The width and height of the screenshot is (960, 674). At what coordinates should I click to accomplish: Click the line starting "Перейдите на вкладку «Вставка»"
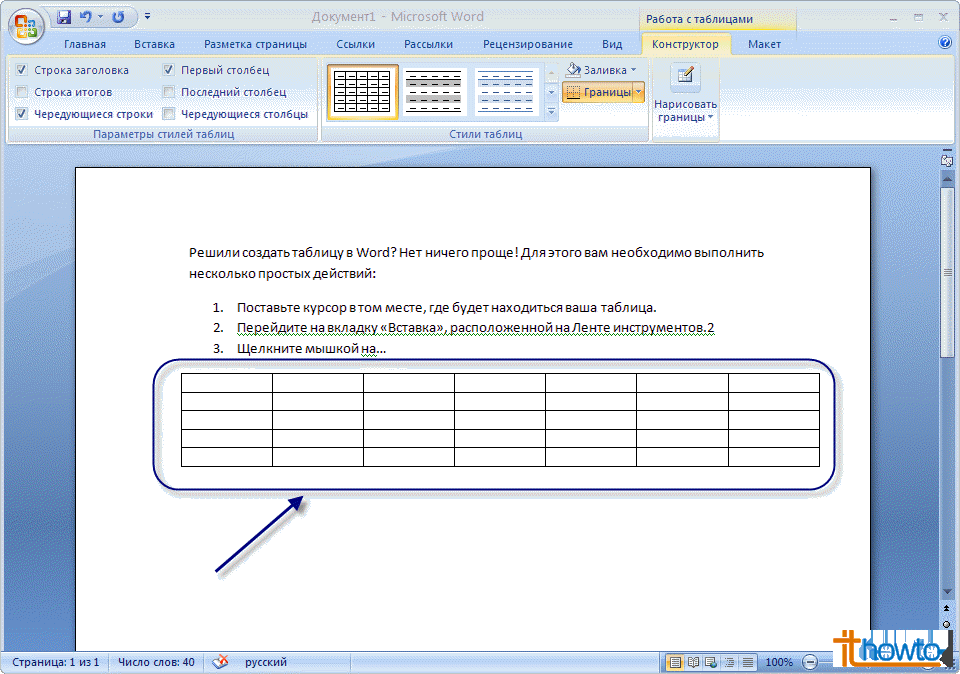476,328
